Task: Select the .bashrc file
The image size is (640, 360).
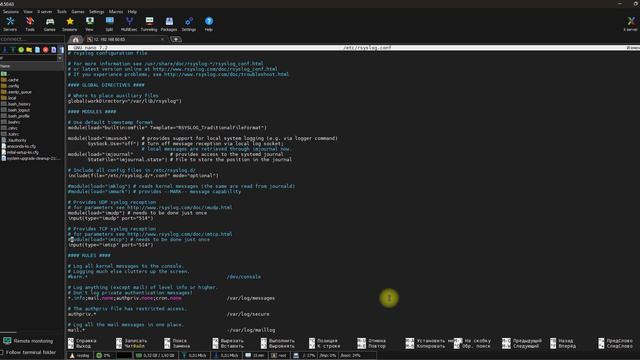Action: point(11,122)
